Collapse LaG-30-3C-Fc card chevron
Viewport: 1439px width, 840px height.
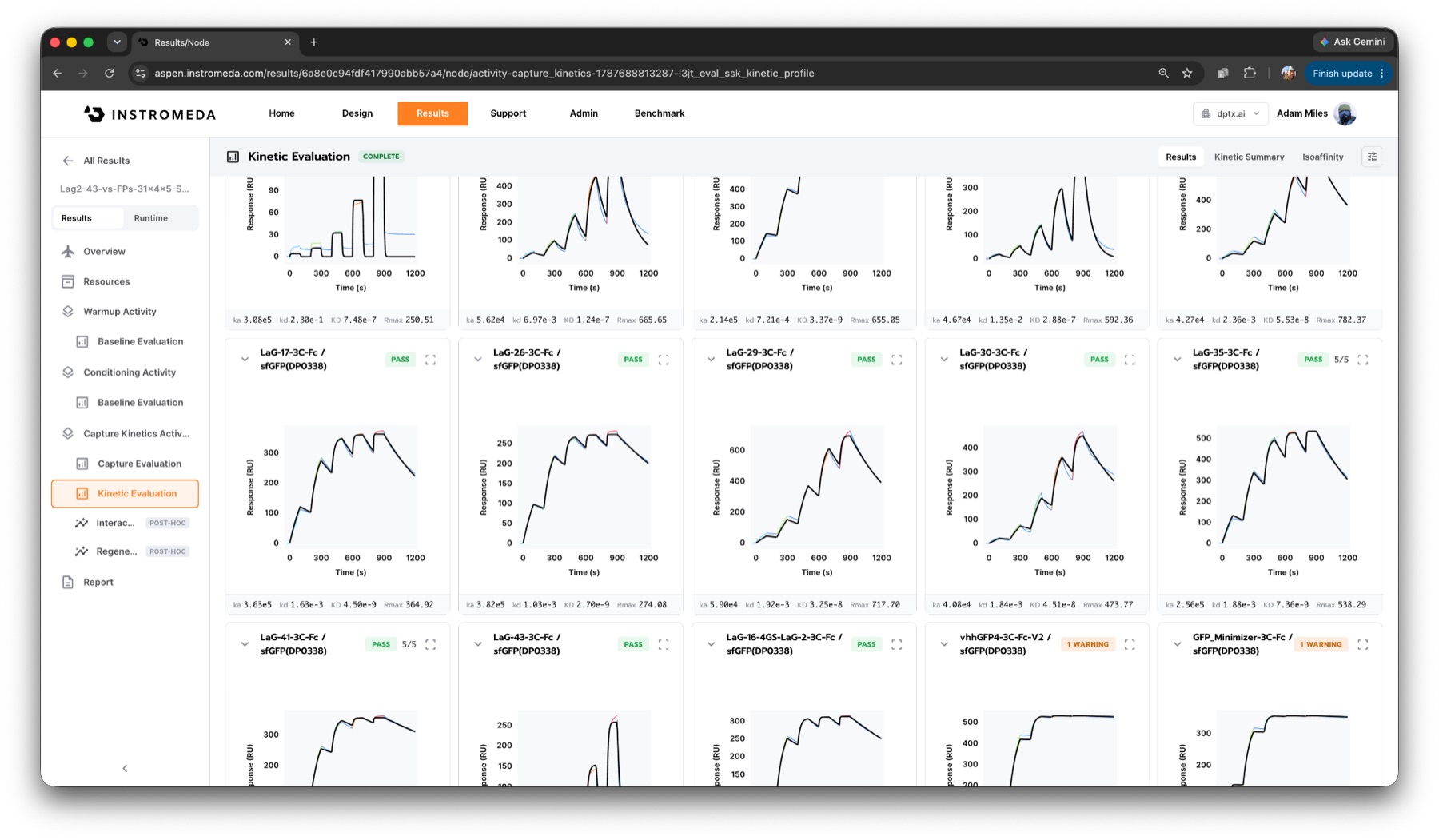point(944,360)
